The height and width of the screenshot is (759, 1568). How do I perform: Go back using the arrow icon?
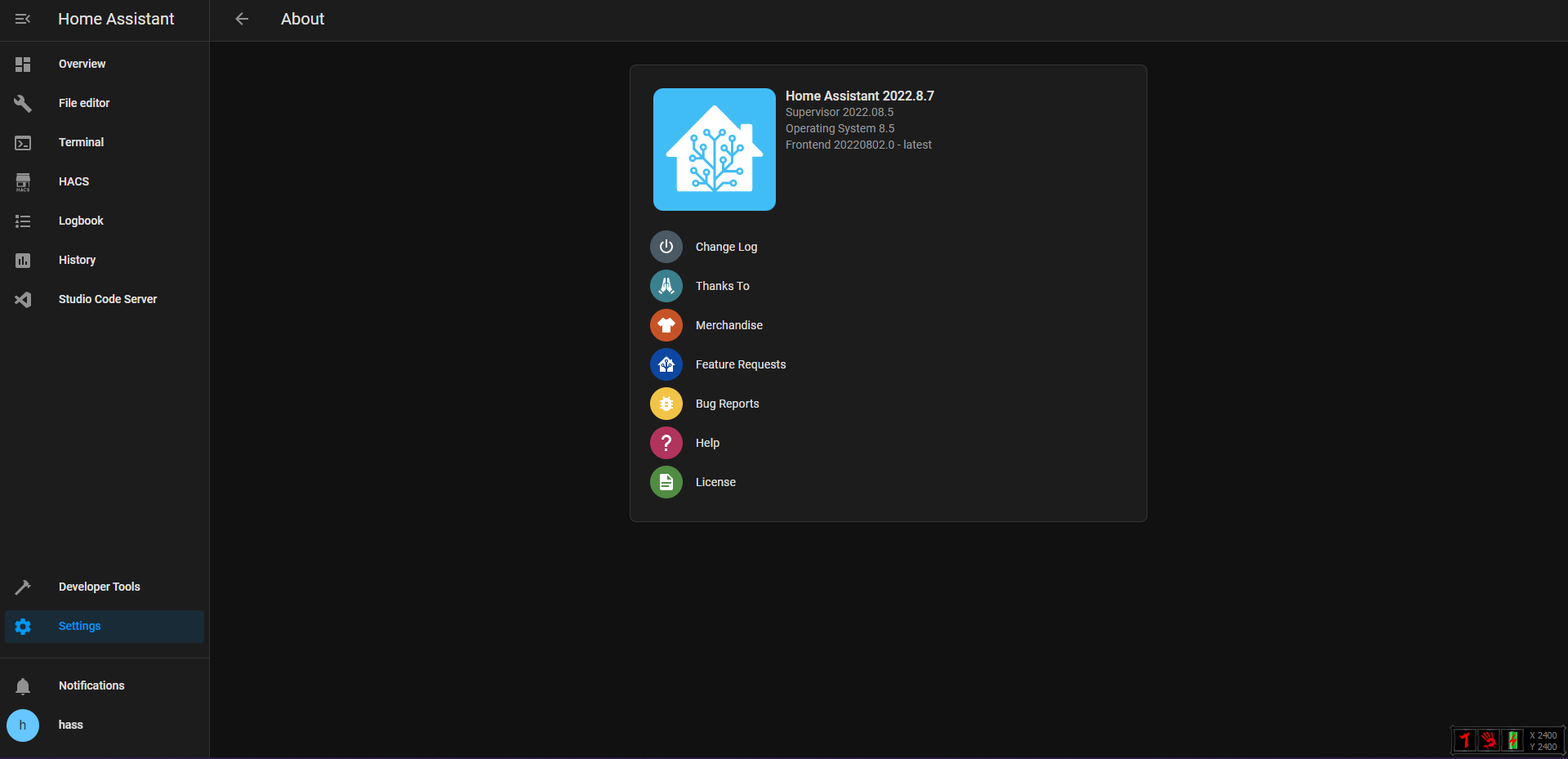click(242, 19)
